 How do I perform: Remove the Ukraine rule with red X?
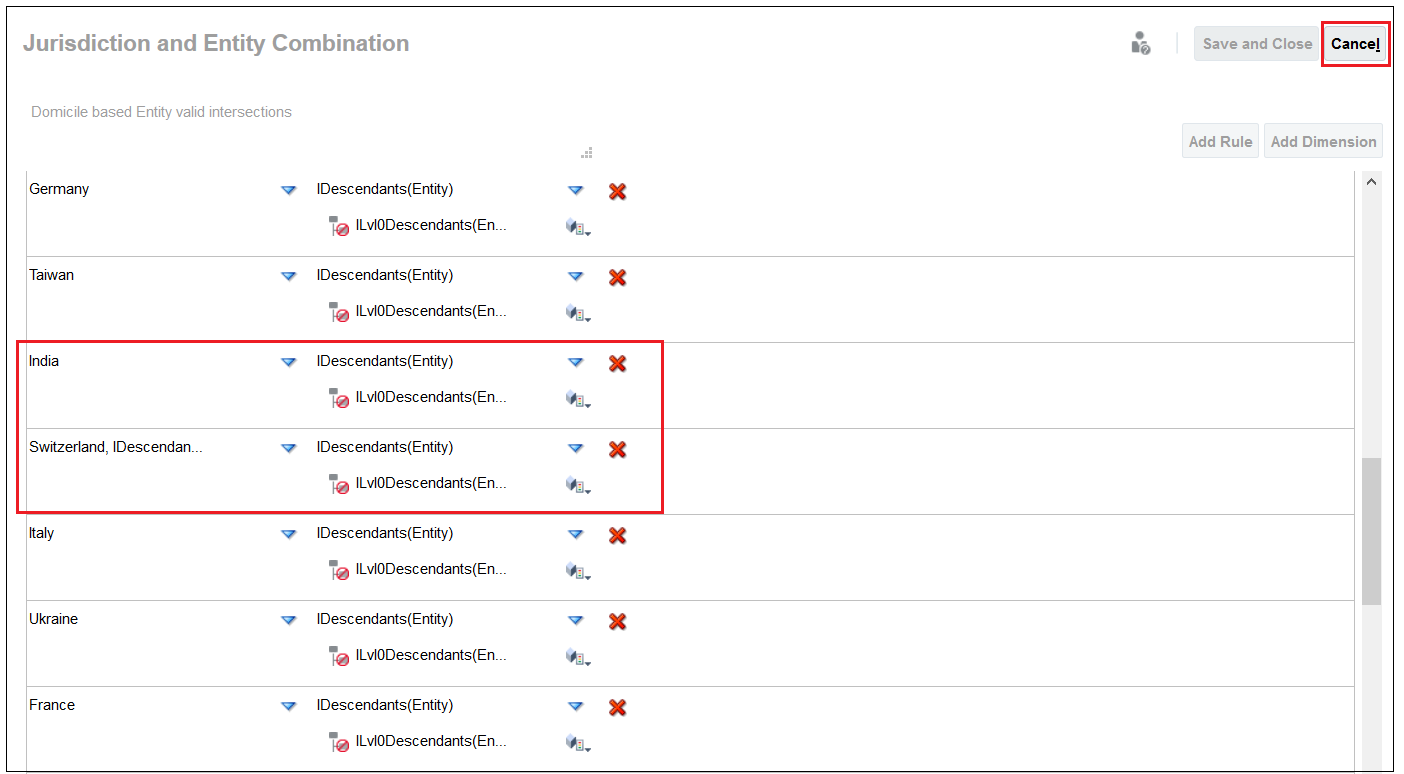[617, 621]
